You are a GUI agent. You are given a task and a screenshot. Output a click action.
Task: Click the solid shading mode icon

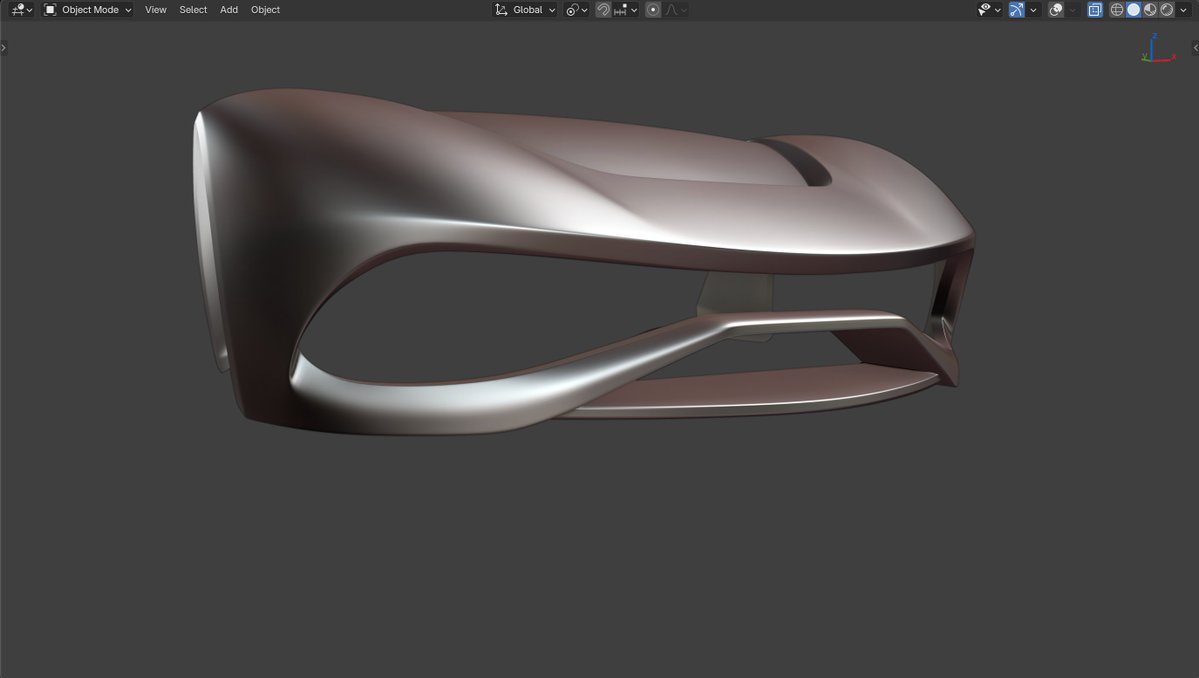[x=1133, y=9]
